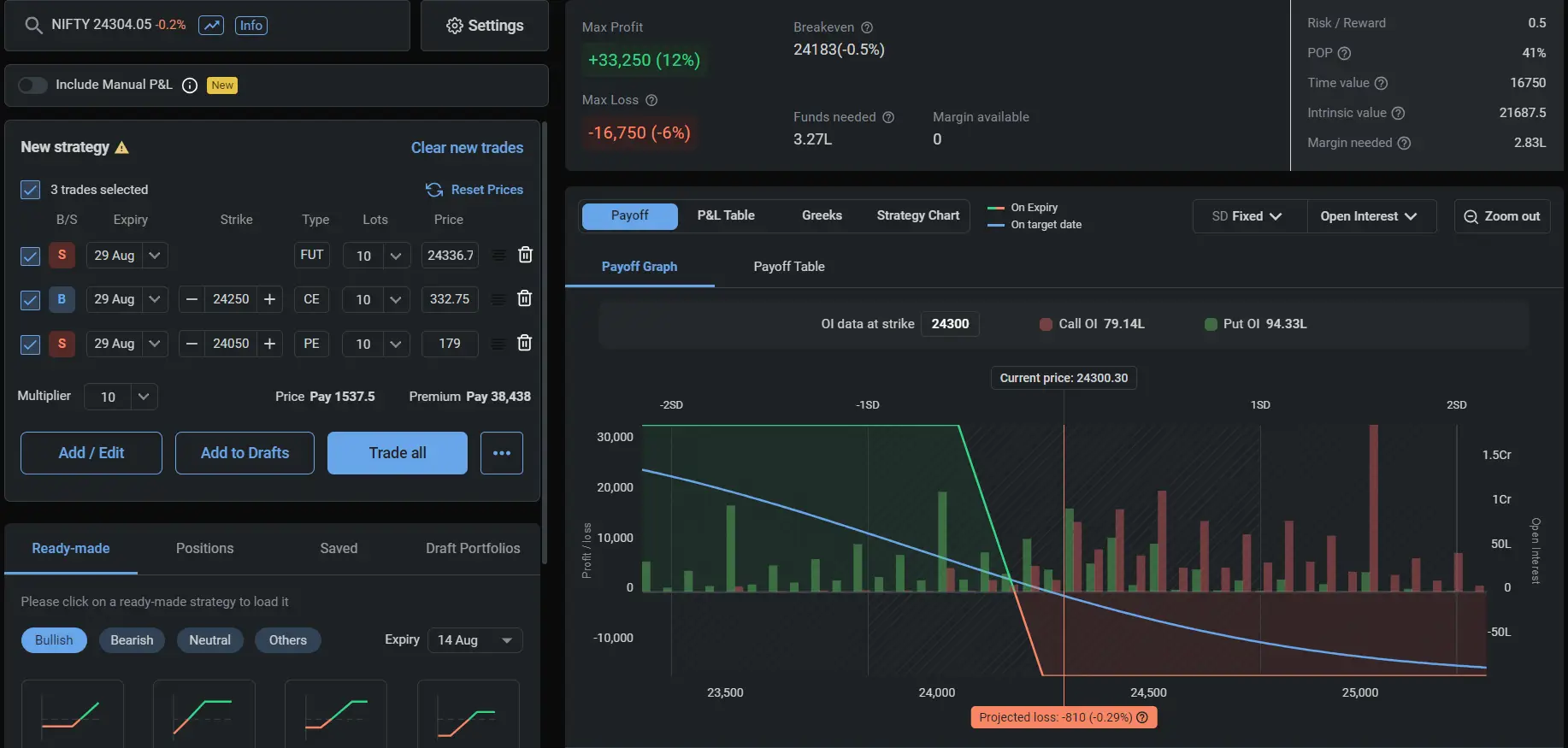This screenshot has width=1568, height=748.
Task: Delete the 24250 CE trade with trash icon
Action: point(525,298)
